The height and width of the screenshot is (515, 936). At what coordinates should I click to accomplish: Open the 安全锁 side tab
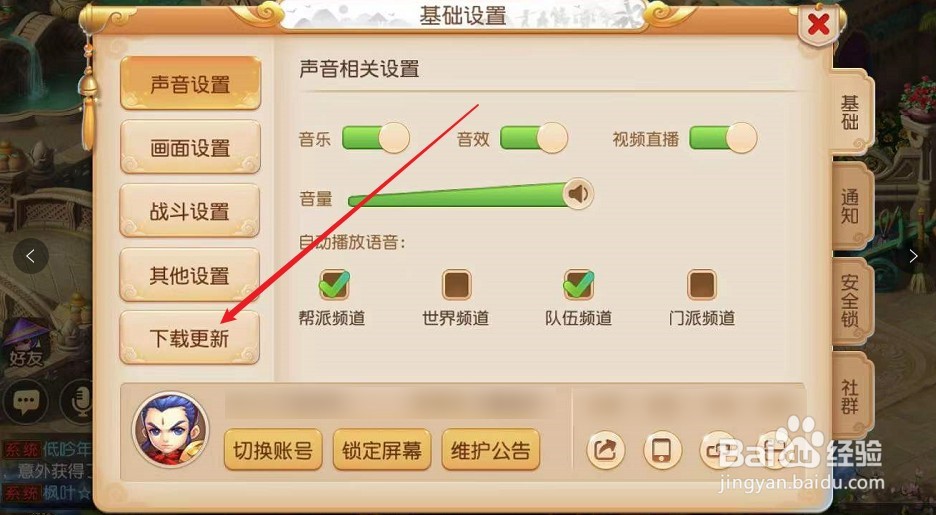tap(852, 301)
